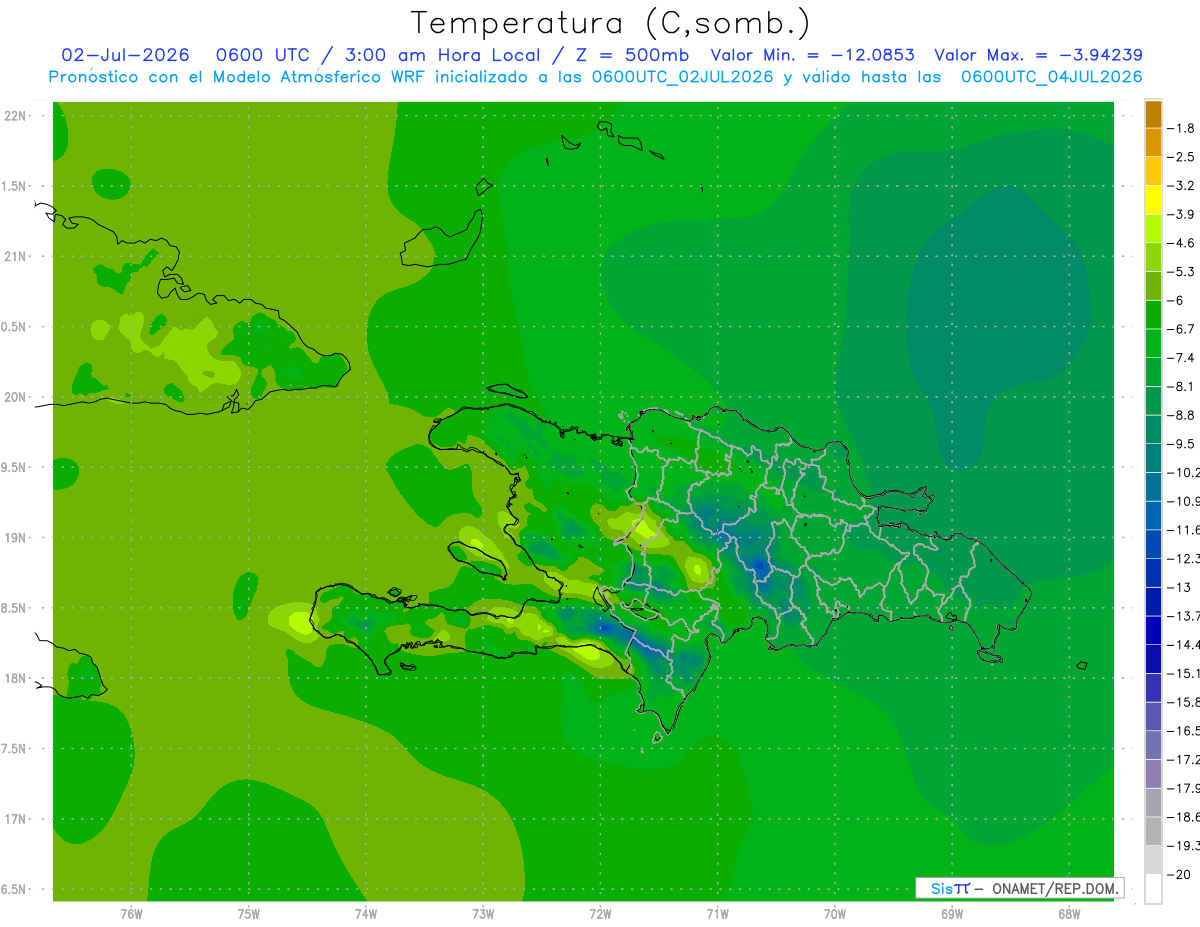
Task: Click the '-13' colorbar label
Action: pyautogui.click(x=1181, y=587)
